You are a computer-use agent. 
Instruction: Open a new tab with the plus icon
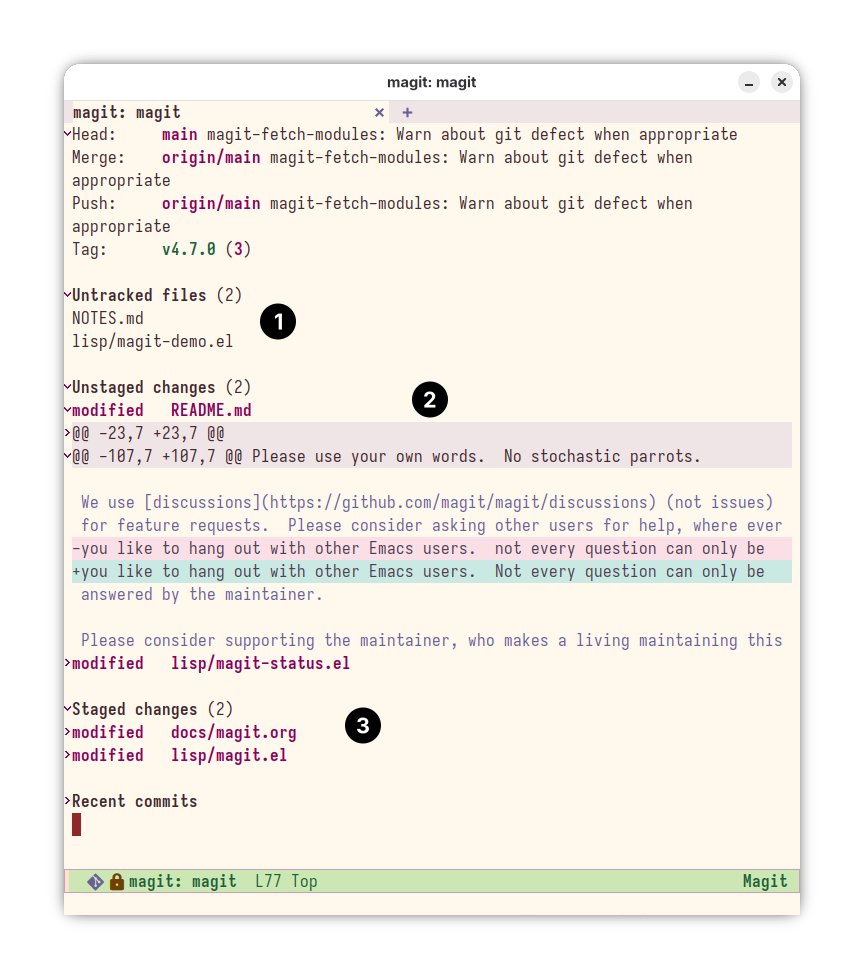[x=407, y=112]
